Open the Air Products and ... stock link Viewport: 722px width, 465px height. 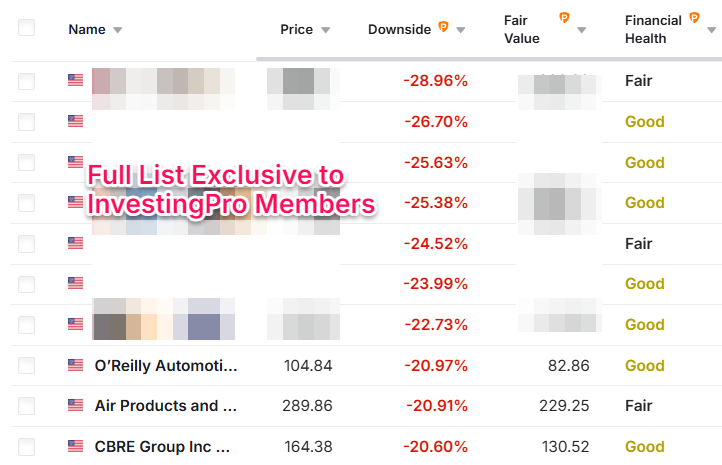[166, 406]
